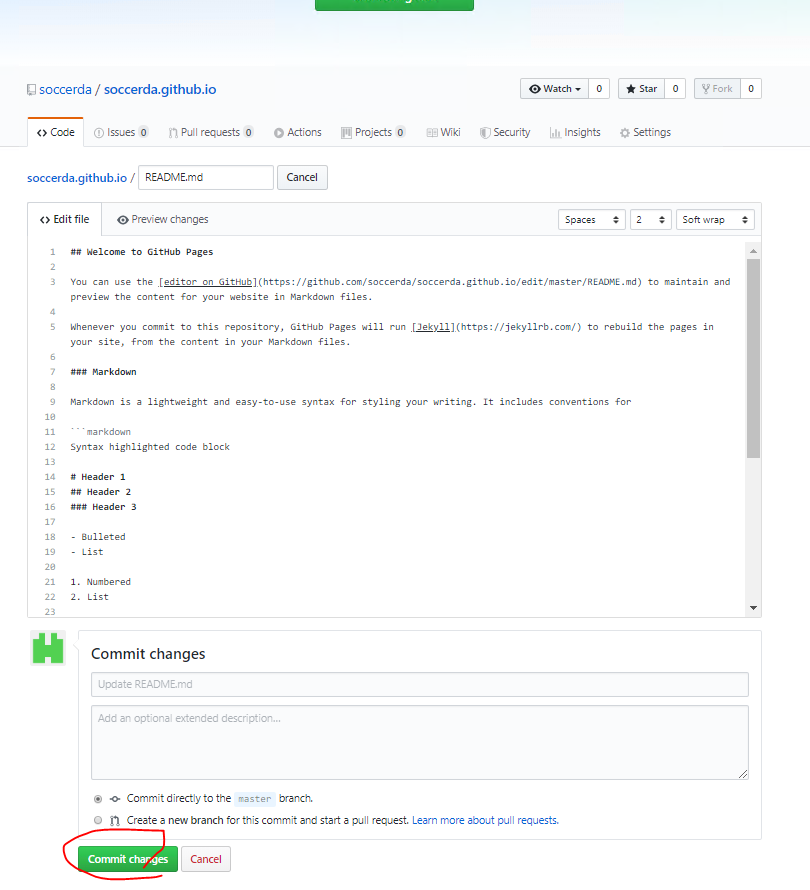Open the Projects tab
The image size is (810, 890).
(373, 132)
